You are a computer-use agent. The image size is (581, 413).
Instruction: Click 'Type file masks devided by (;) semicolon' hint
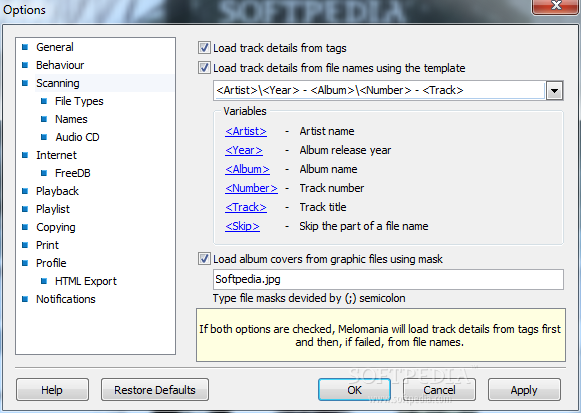point(309,298)
